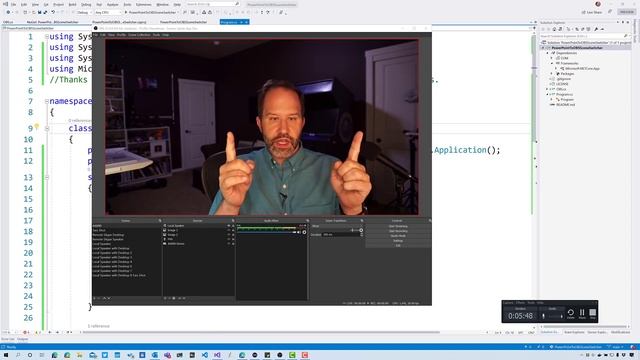Pin the Solution Explorer panel

tap(623, 22)
